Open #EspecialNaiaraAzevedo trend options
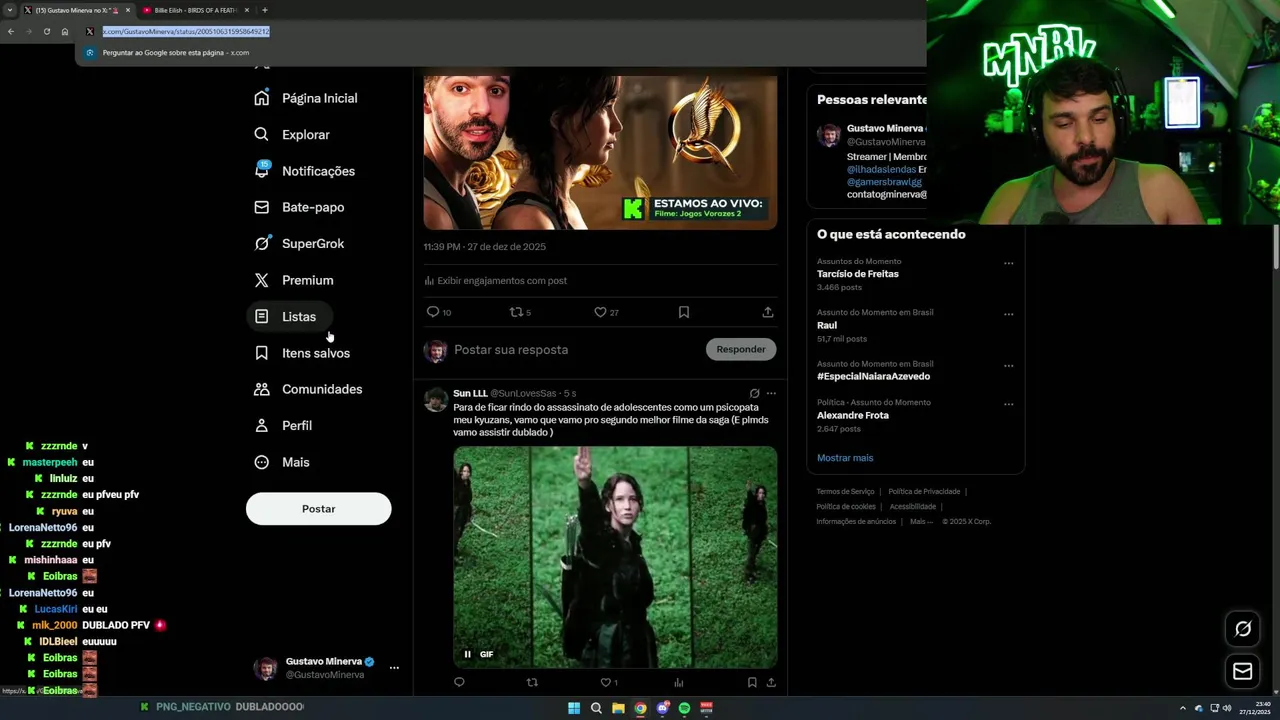The height and width of the screenshot is (720, 1280). [x=1008, y=365]
